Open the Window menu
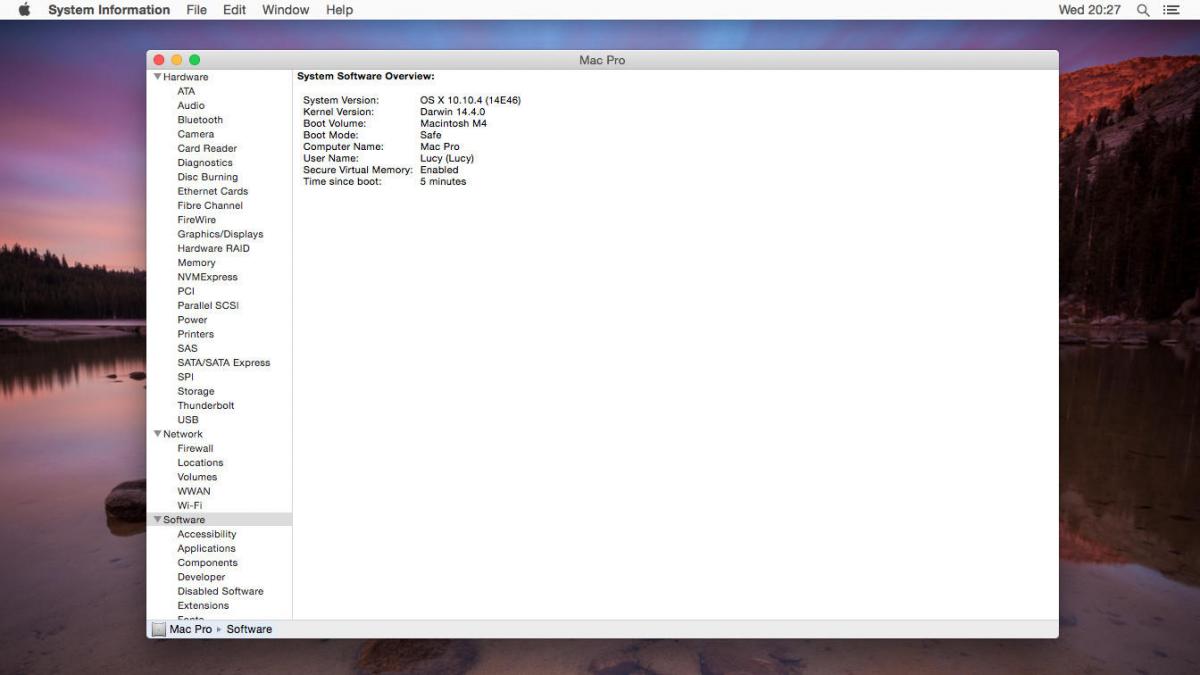The width and height of the screenshot is (1200, 675). [285, 10]
